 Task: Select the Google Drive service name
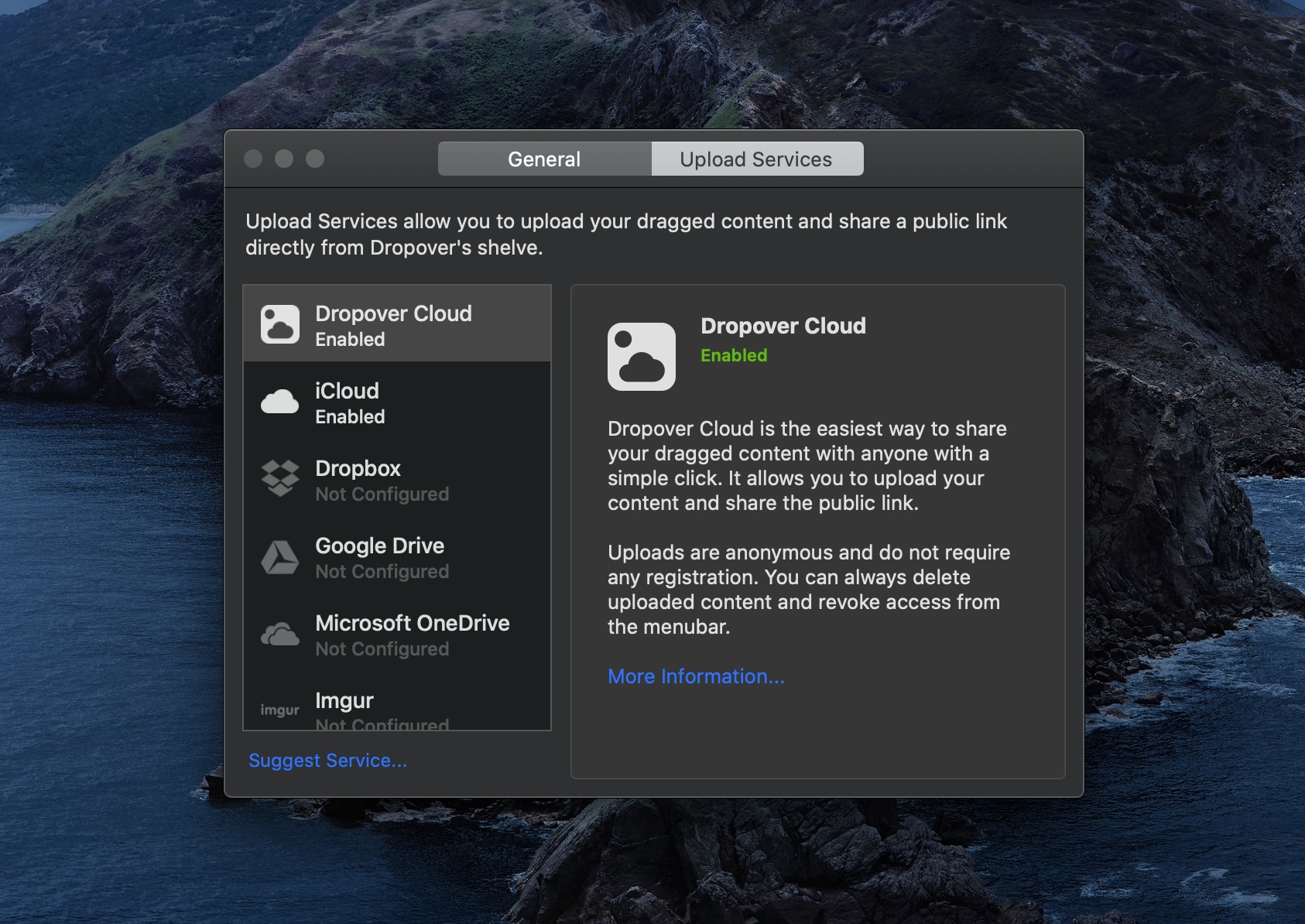point(379,546)
